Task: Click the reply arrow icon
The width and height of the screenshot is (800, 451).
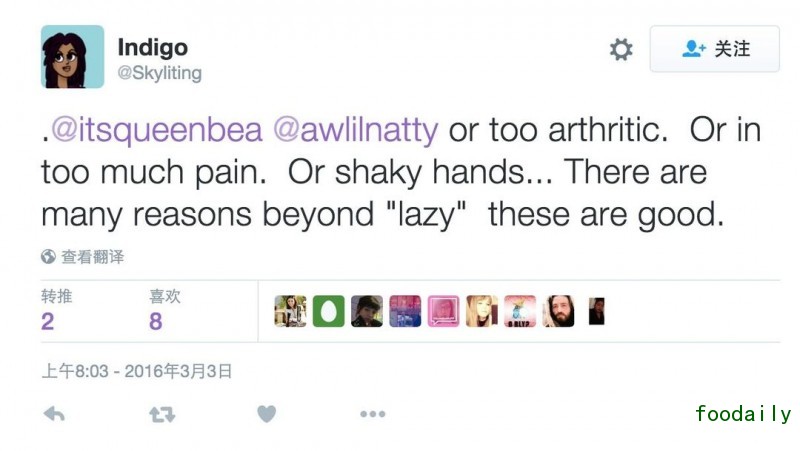Action: (x=54, y=414)
